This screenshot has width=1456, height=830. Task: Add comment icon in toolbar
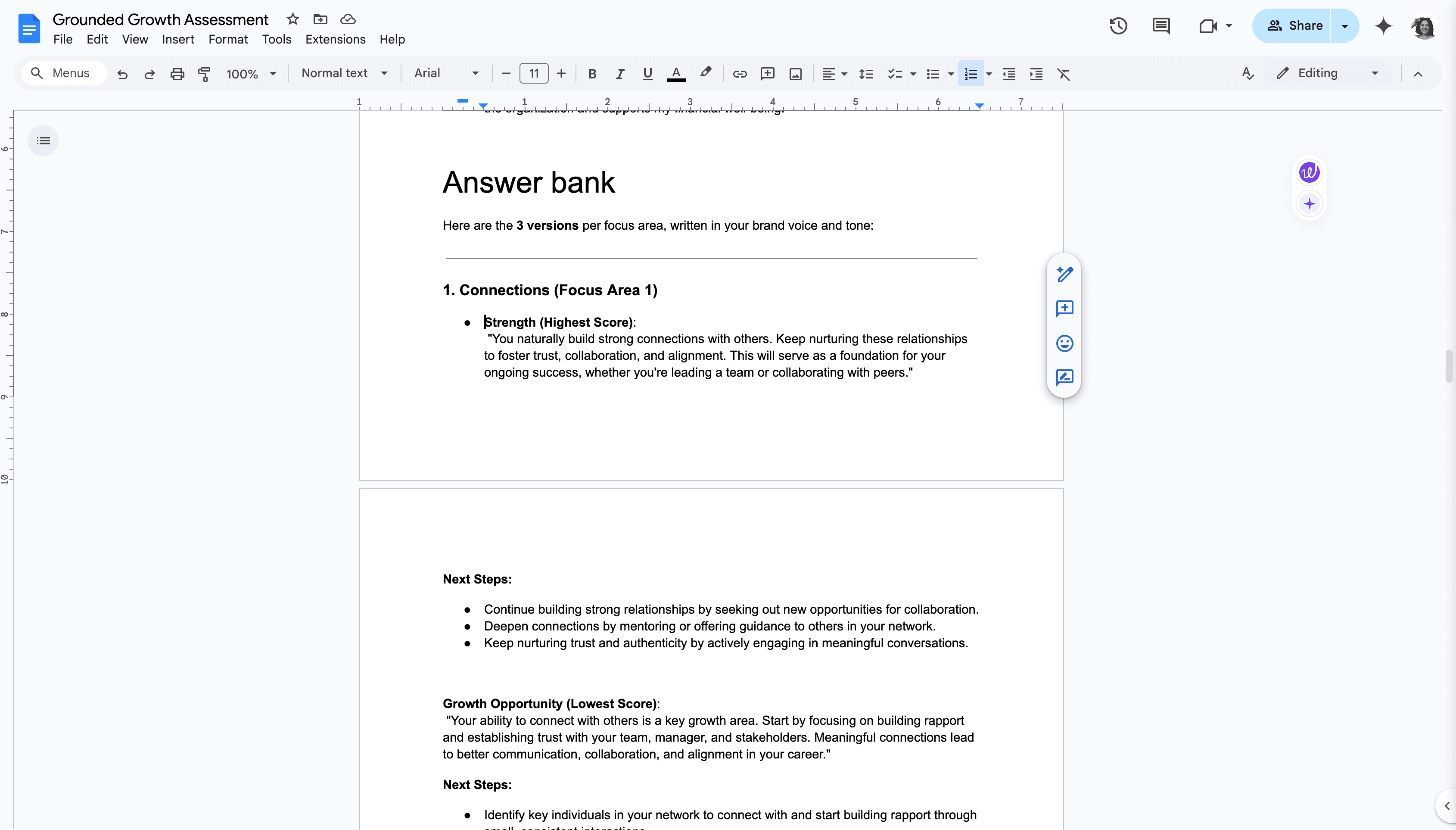point(767,74)
